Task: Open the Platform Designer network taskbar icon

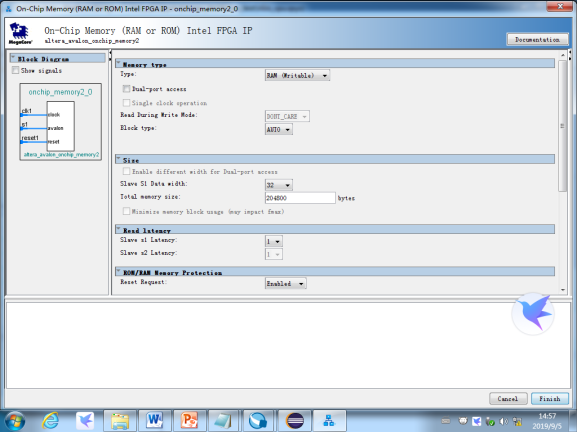Action: [x=329, y=420]
